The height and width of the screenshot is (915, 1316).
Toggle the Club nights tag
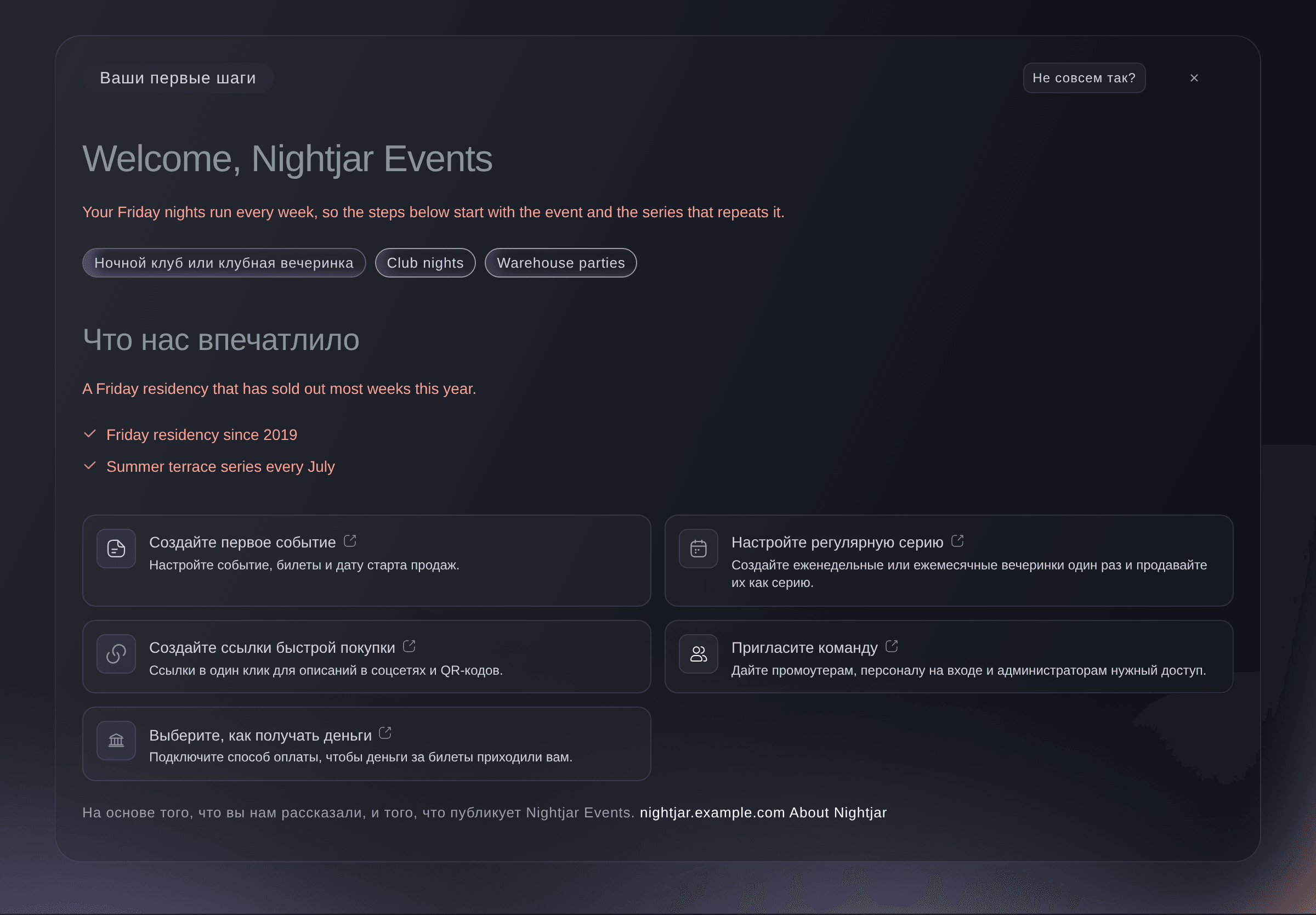pos(425,263)
